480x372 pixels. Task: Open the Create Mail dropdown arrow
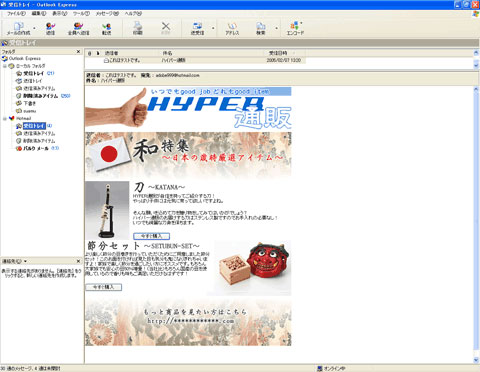coord(34,28)
